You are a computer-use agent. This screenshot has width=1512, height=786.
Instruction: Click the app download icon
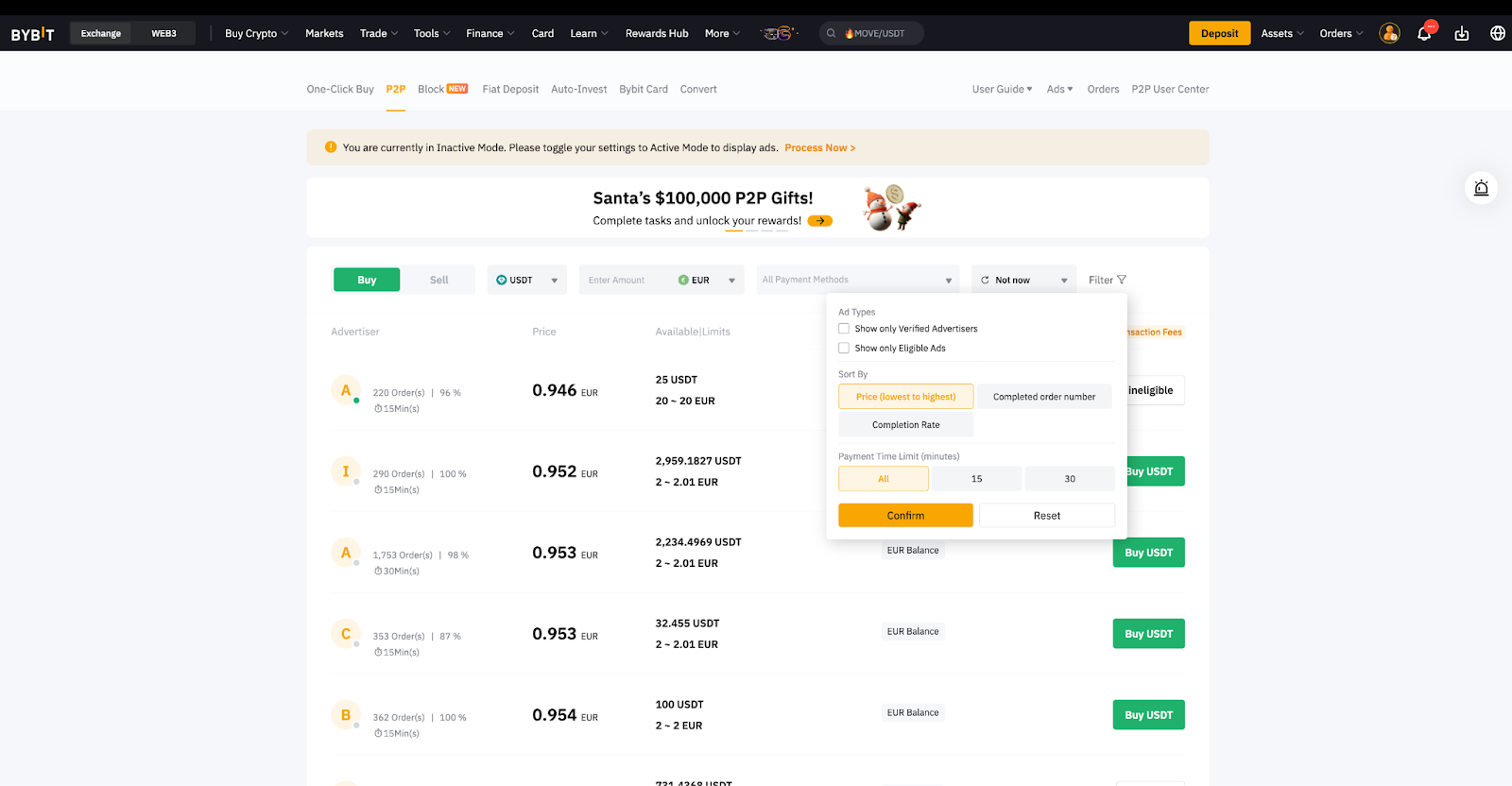click(1462, 33)
